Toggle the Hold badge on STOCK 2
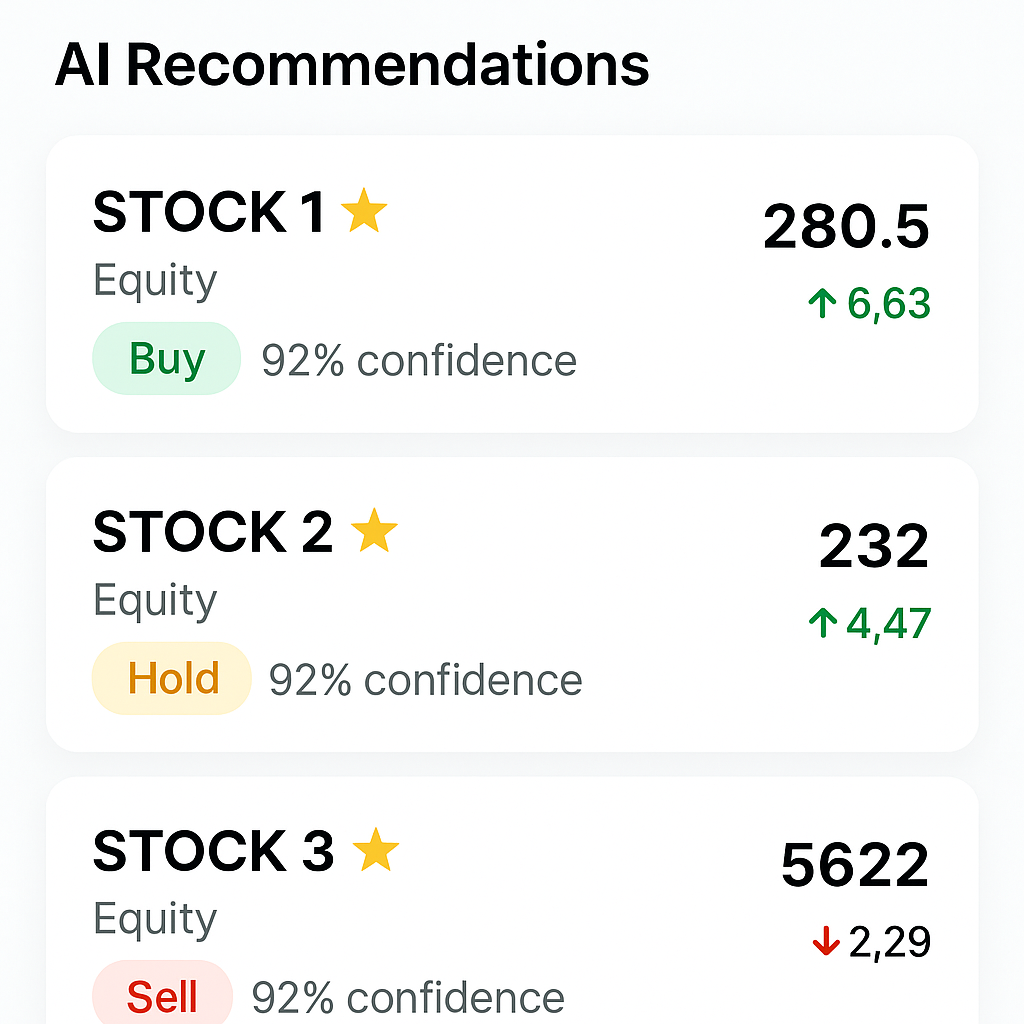The image size is (1024, 1024). (x=171, y=678)
